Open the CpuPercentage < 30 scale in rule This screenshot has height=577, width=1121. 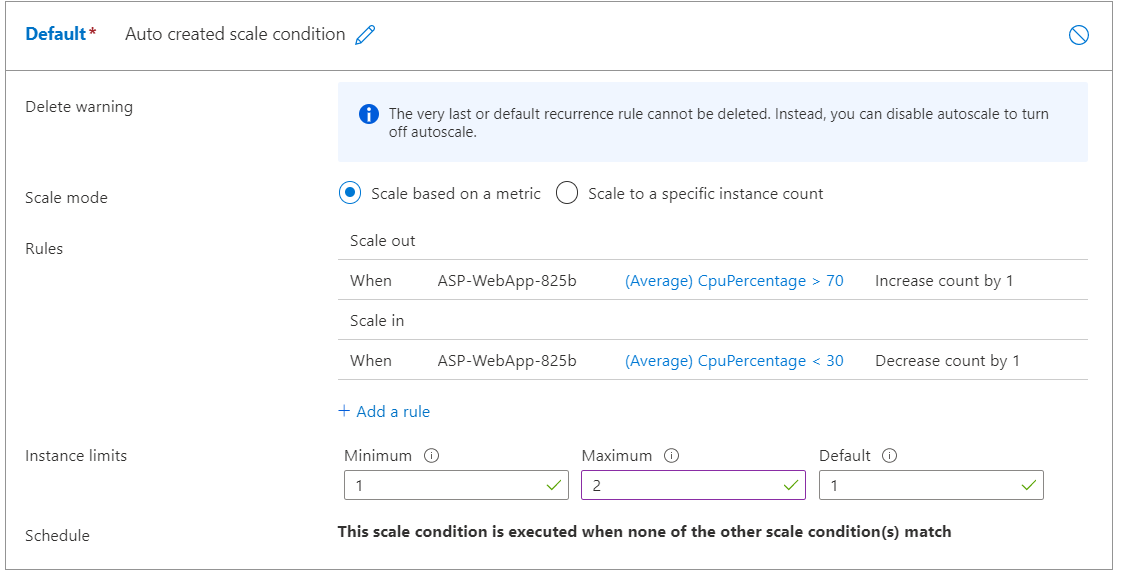tap(734, 361)
